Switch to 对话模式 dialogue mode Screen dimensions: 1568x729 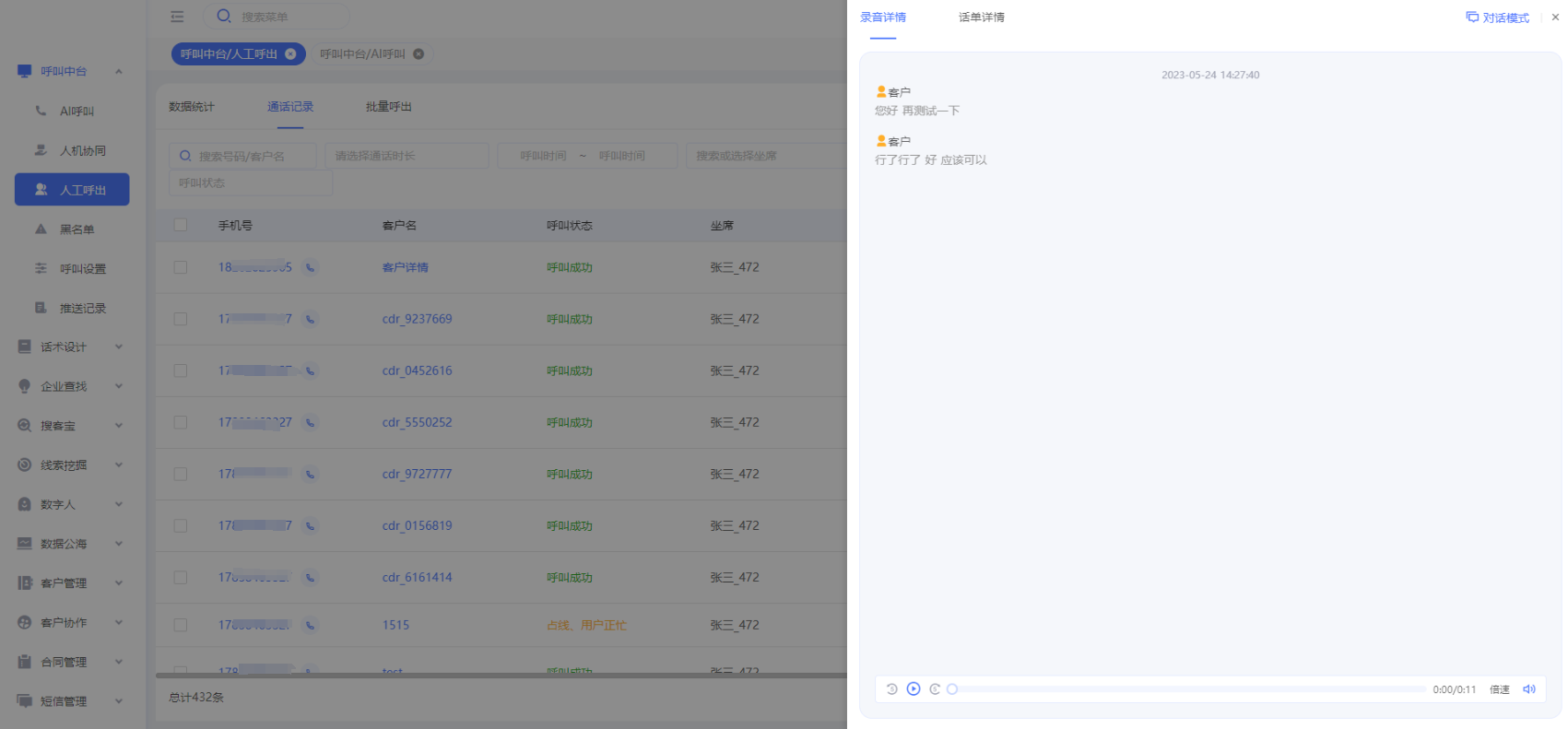(x=1498, y=18)
